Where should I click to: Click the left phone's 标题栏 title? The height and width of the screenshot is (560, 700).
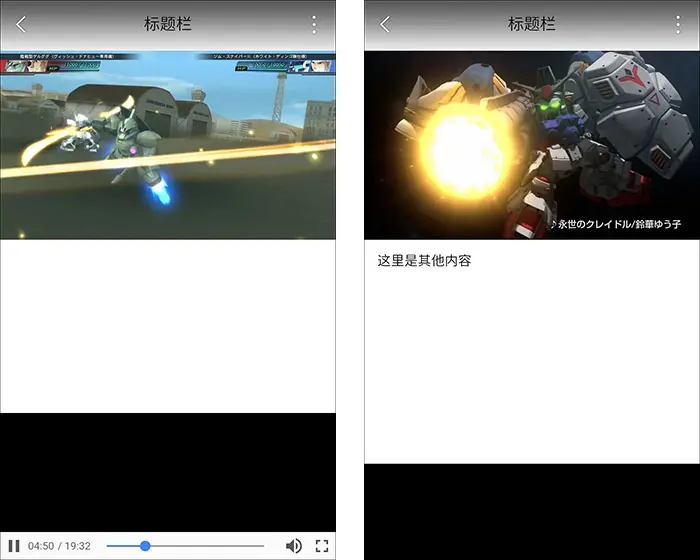click(x=167, y=24)
